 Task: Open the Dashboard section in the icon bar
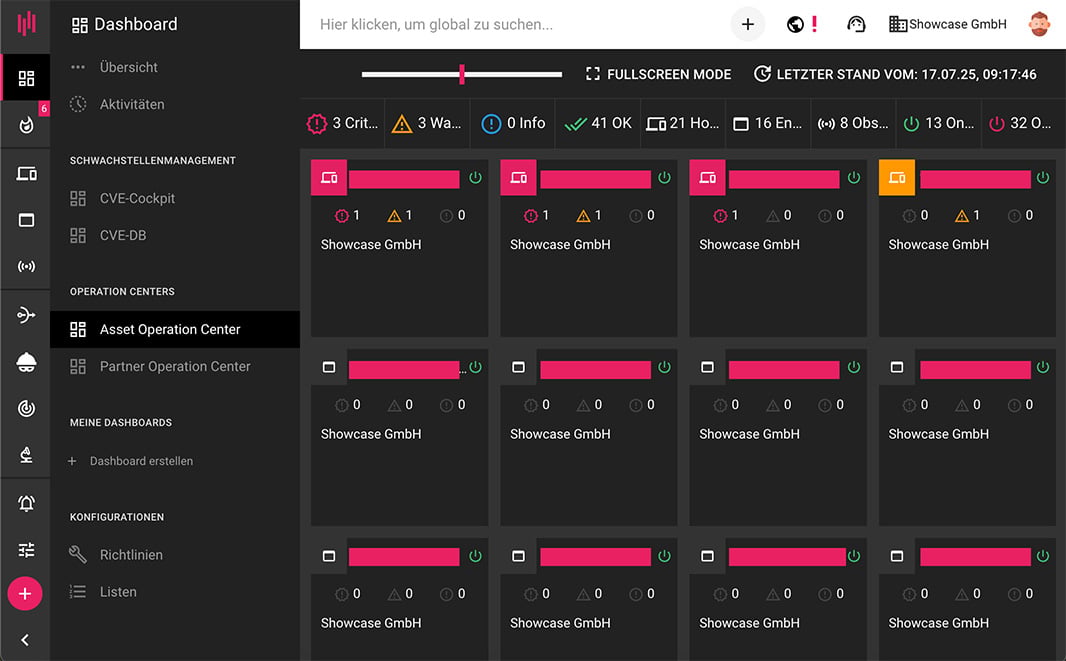click(x=26, y=78)
